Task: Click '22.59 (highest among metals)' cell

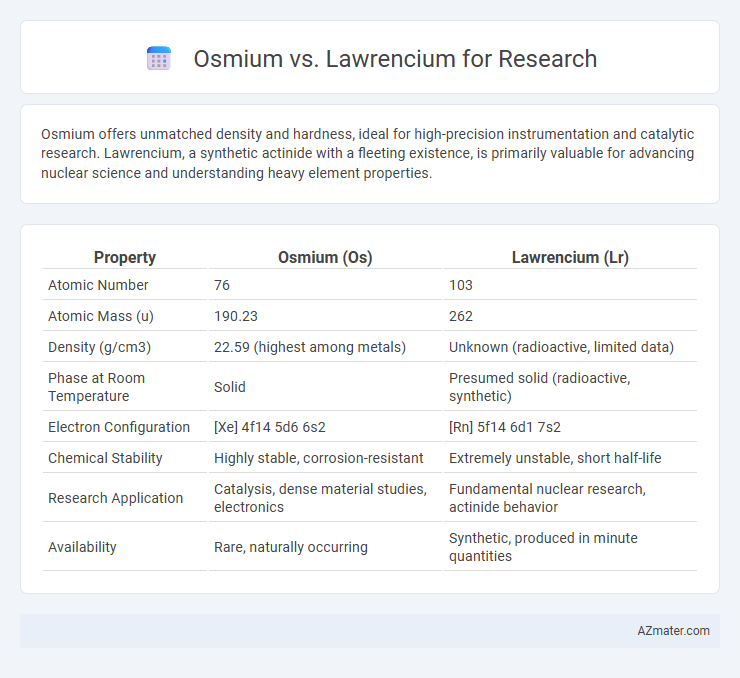Action: click(x=310, y=347)
